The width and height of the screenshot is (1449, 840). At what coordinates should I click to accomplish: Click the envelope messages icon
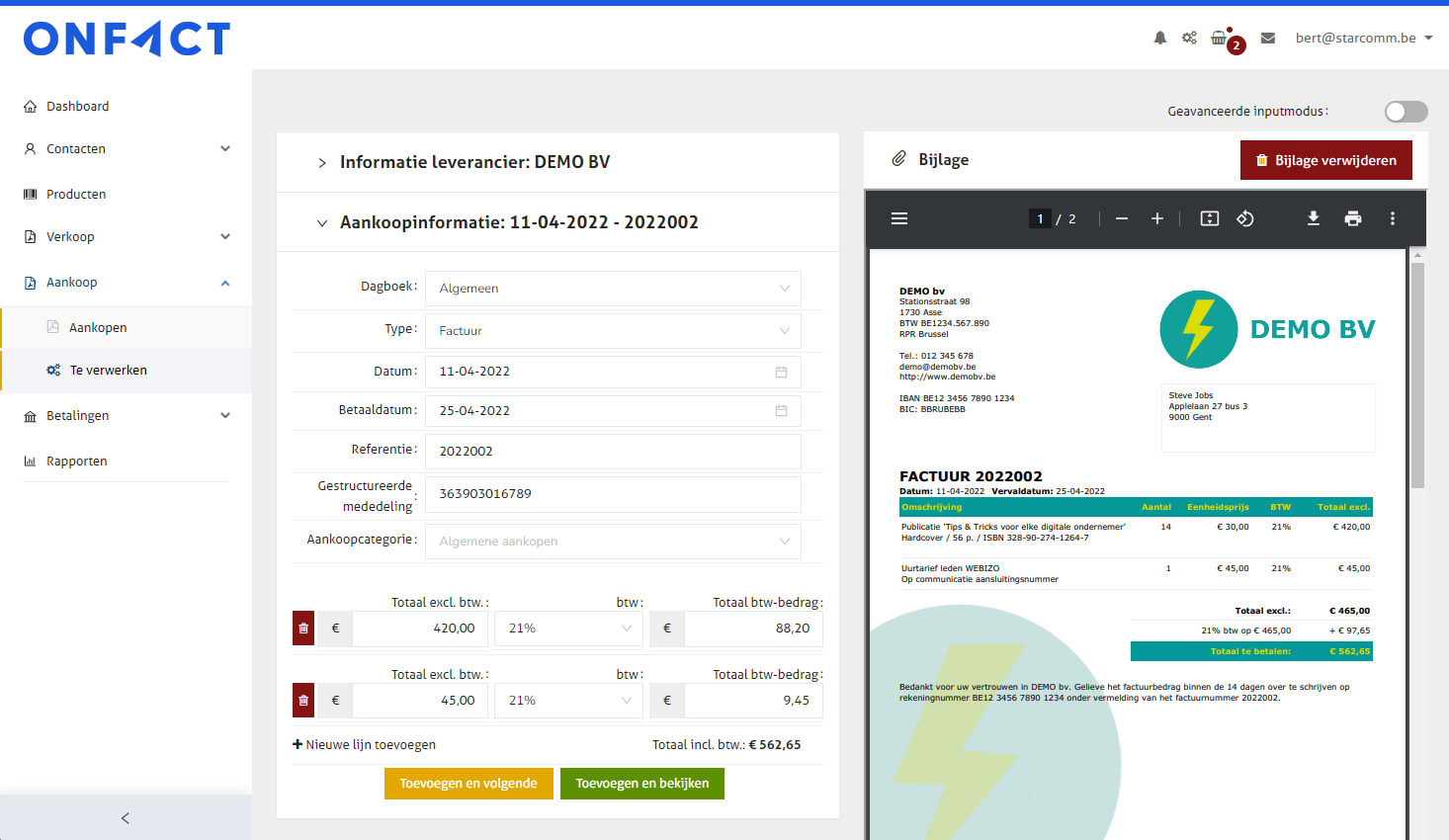tap(1268, 38)
